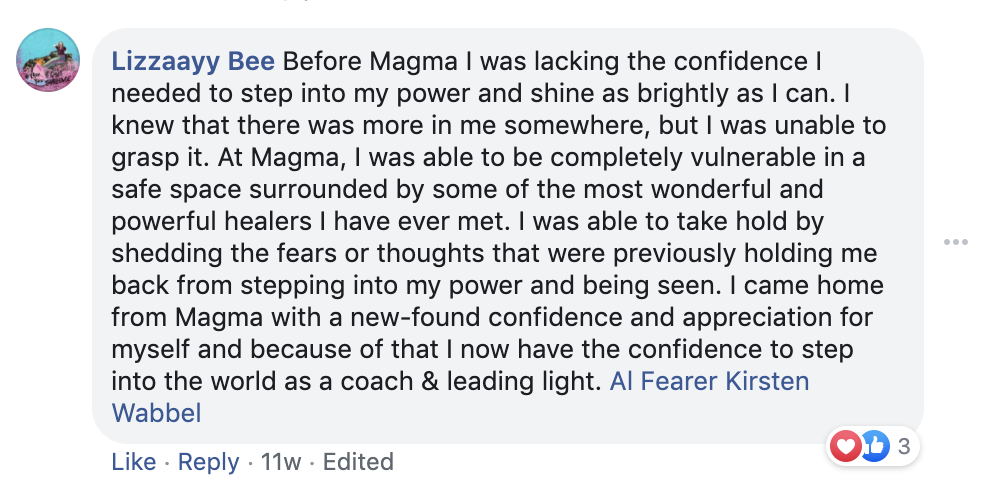Click the red heart reaction icon

(846, 446)
